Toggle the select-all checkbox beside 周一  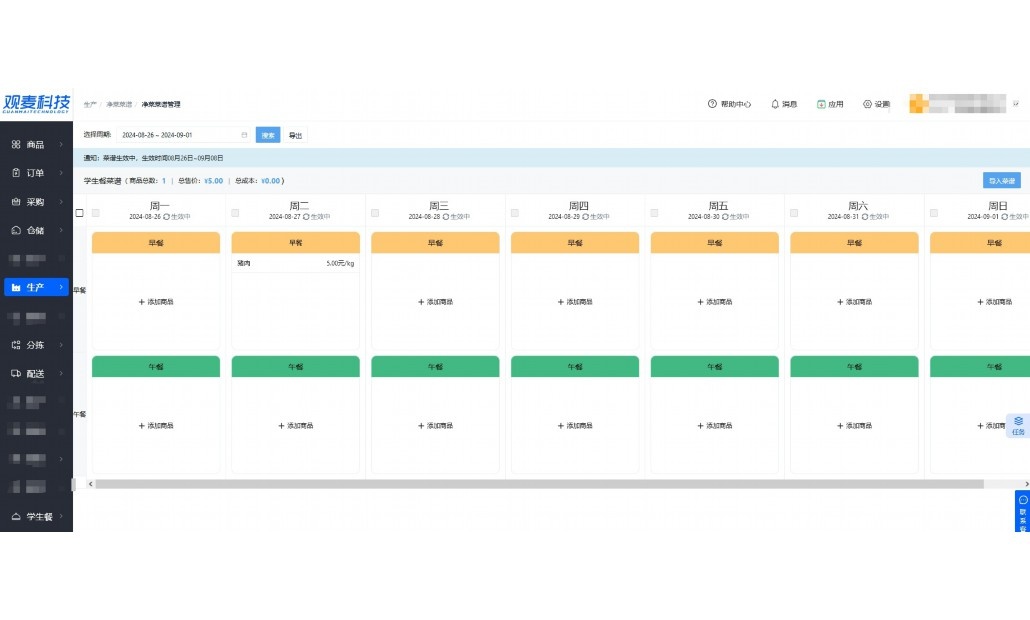[80, 213]
